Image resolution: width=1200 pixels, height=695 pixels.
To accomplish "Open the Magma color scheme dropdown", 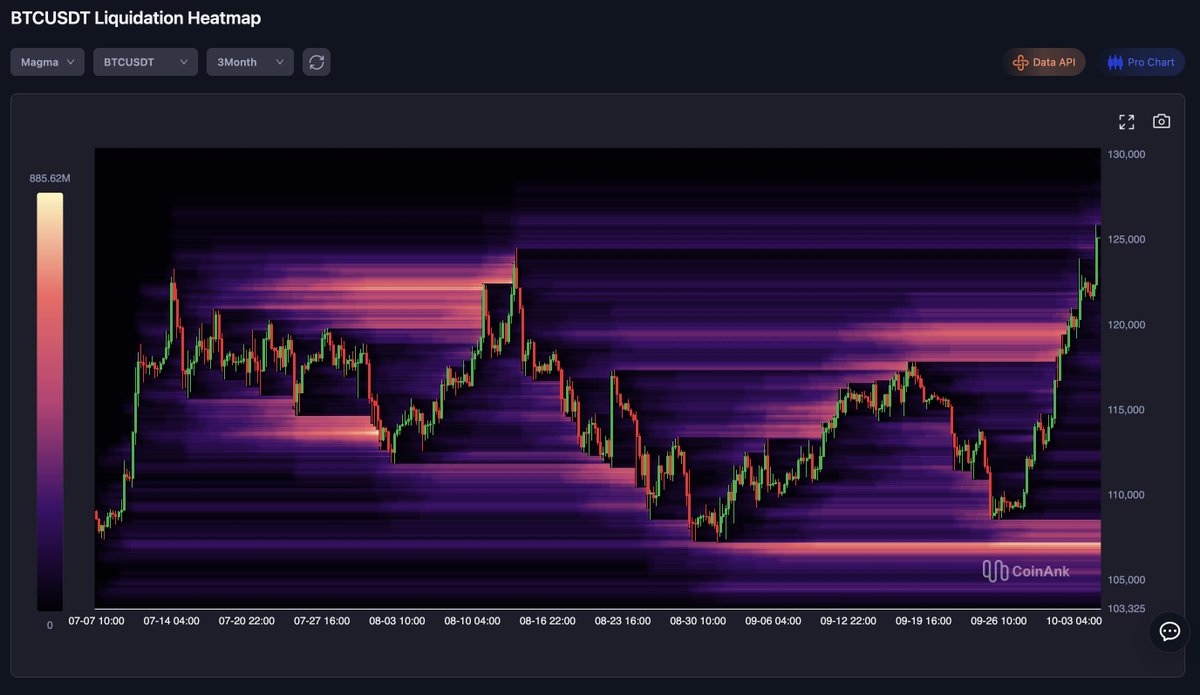I will point(46,61).
